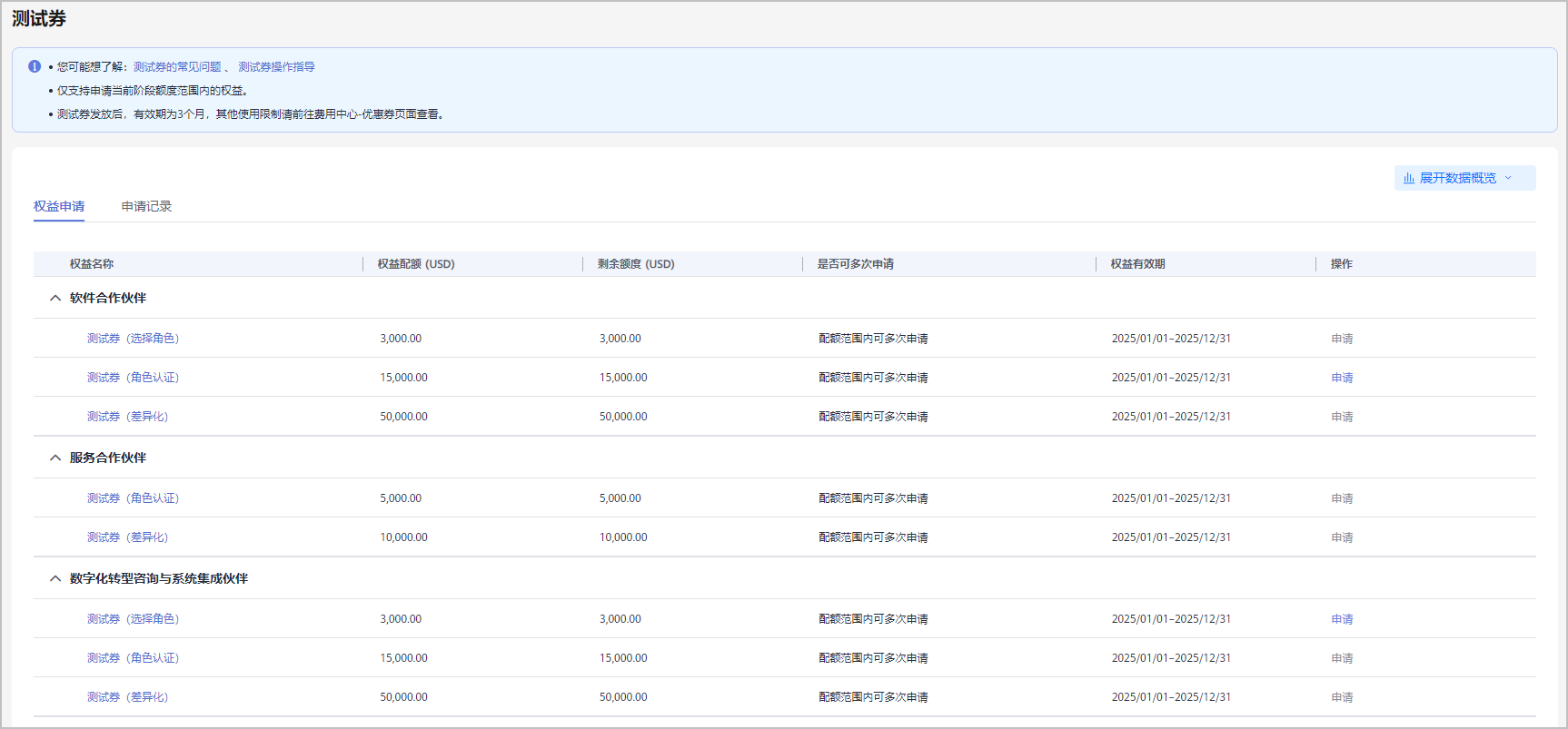Screen dimensions: 1568x729
Task: Click the 剩余额度 (USD) column header
Action: coord(636,264)
